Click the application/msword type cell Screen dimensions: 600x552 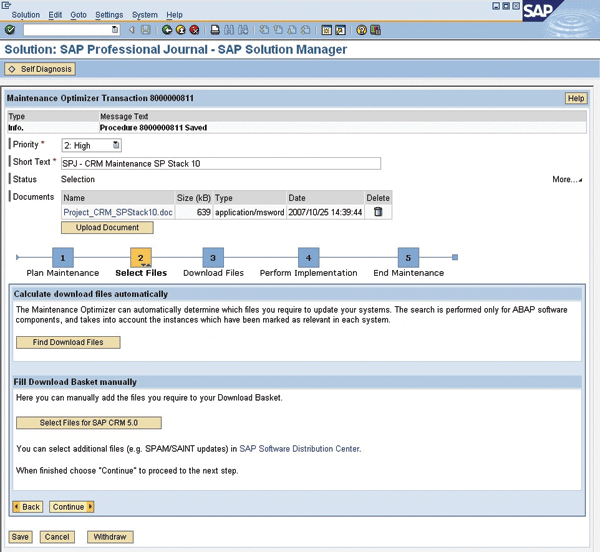pos(249,212)
